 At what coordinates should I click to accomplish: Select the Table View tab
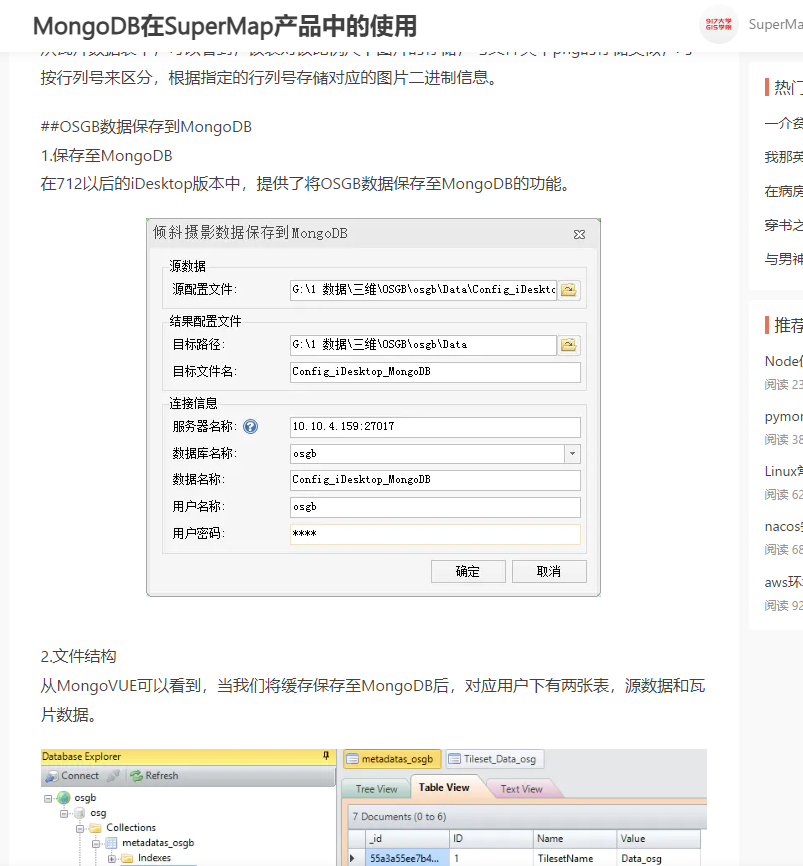(x=445, y=788)
